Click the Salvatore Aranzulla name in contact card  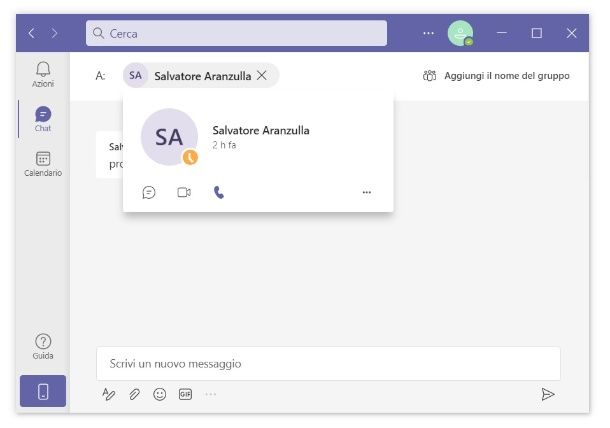coord(261,130)
